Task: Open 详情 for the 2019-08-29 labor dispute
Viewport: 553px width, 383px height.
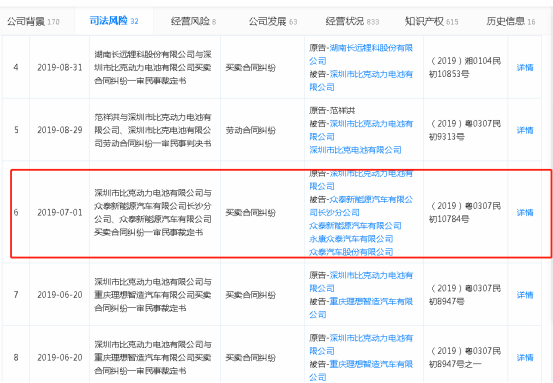Action: (525, 130)
